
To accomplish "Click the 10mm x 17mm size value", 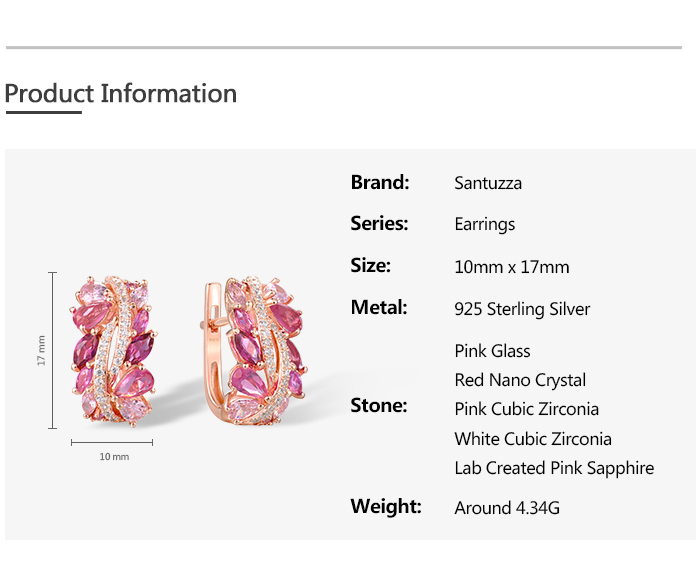I will tap(511, 267).
